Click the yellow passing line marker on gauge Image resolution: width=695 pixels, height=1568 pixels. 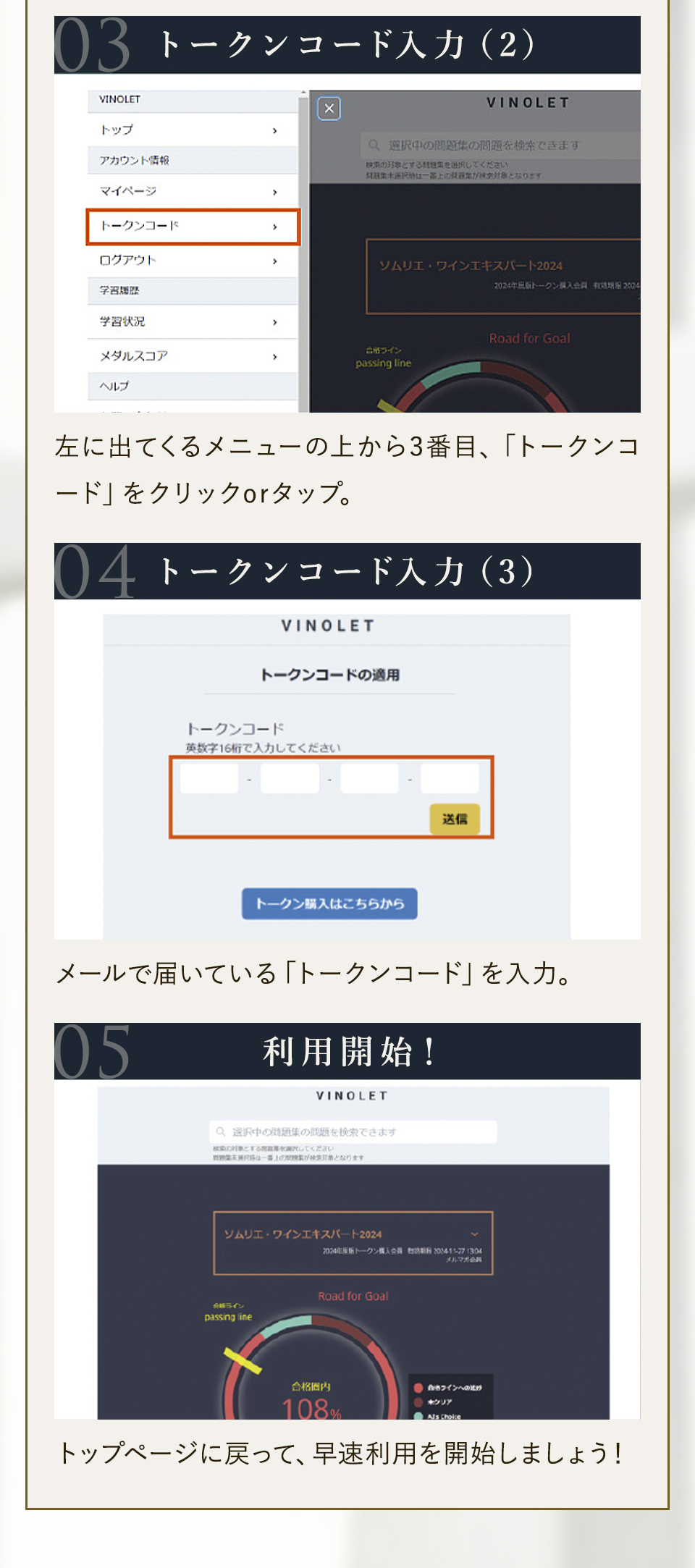(x=243, y=1360)
